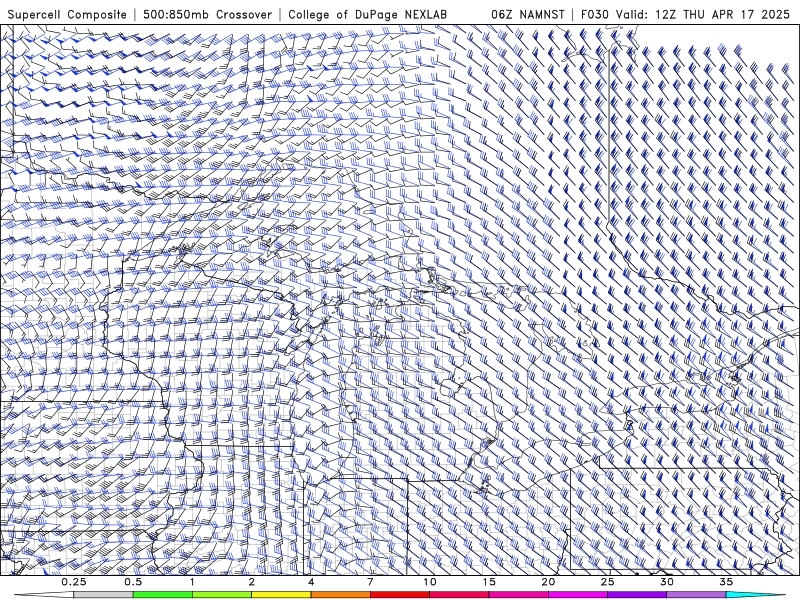
Task: Click the '35' legend value
Action: (726, 582)
